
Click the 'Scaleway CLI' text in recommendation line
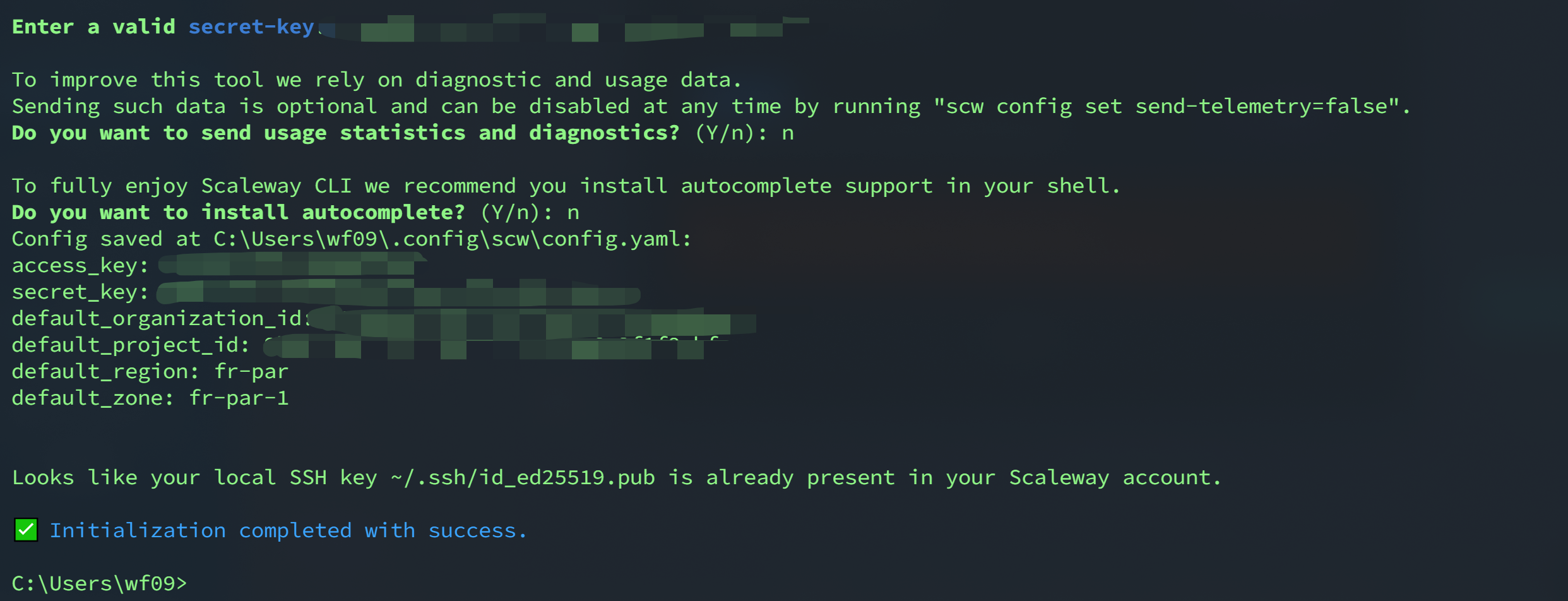coord(276,186)
